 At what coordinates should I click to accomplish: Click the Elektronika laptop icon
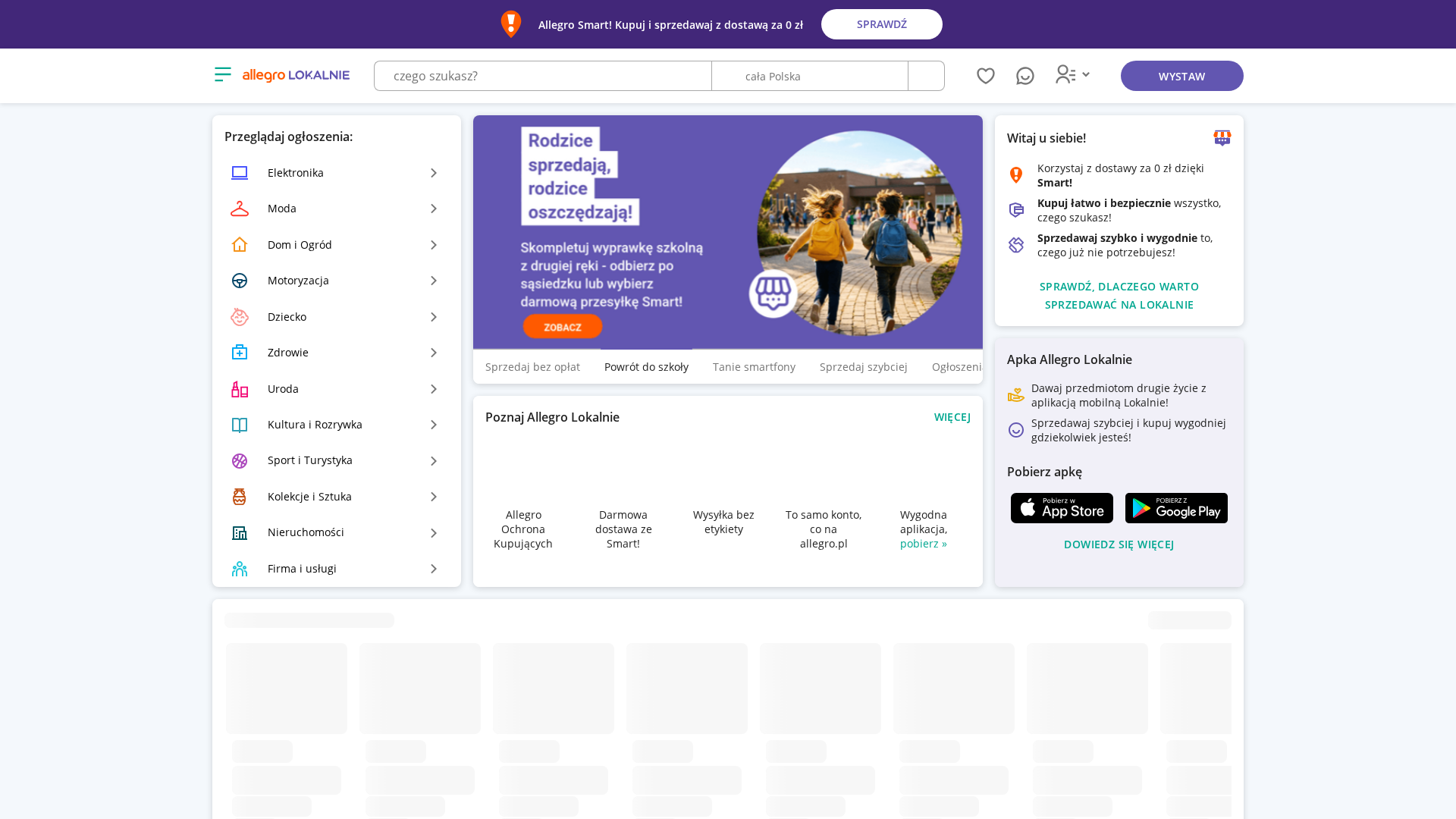point(240,173)
